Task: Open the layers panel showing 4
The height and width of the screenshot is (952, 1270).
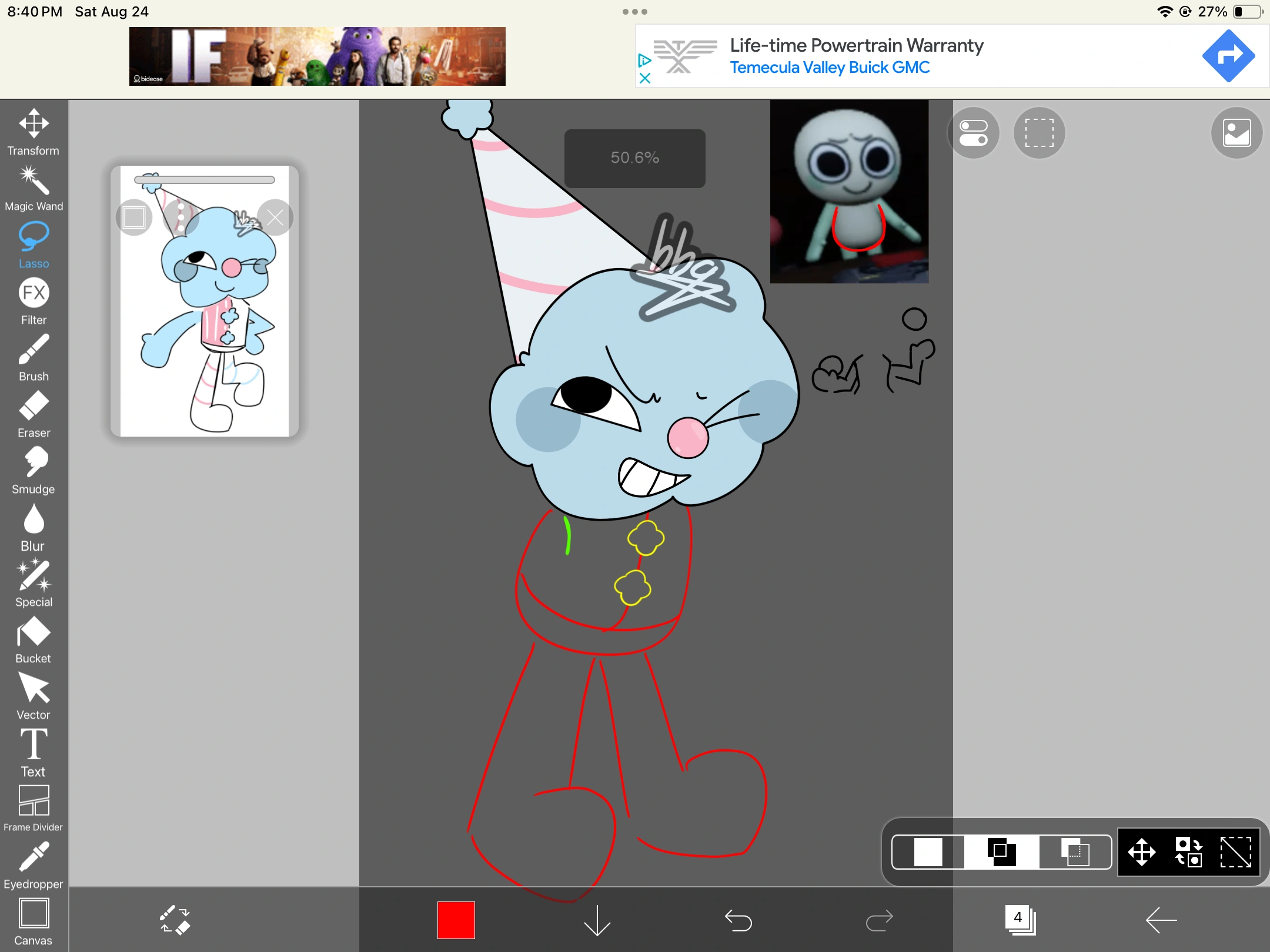Action: 1020,920
